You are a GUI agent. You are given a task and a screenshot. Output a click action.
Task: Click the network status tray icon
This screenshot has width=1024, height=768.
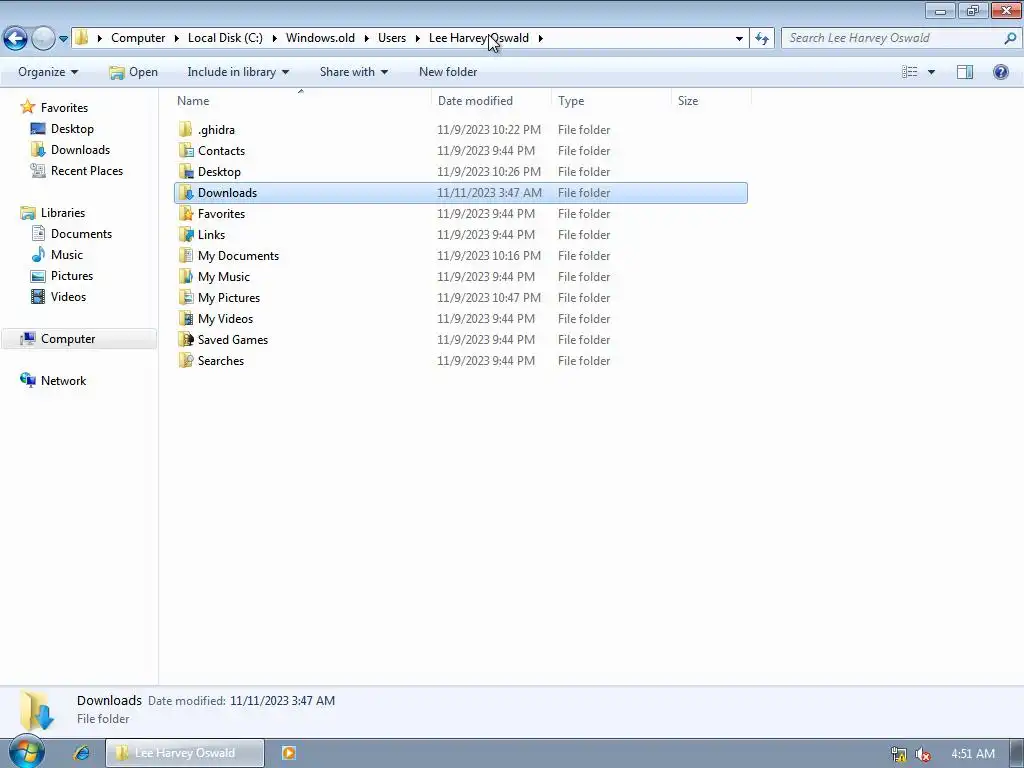coord(899,754)
